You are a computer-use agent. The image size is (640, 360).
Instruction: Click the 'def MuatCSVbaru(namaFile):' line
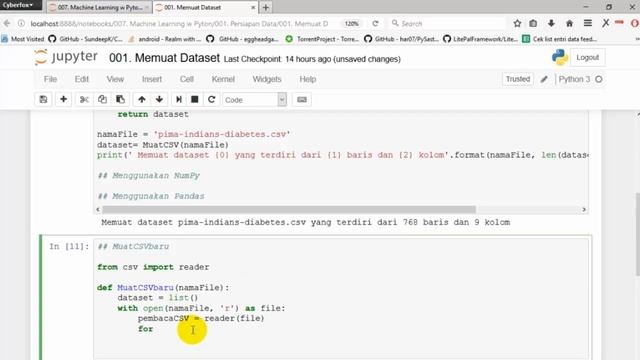click(163, 288)
